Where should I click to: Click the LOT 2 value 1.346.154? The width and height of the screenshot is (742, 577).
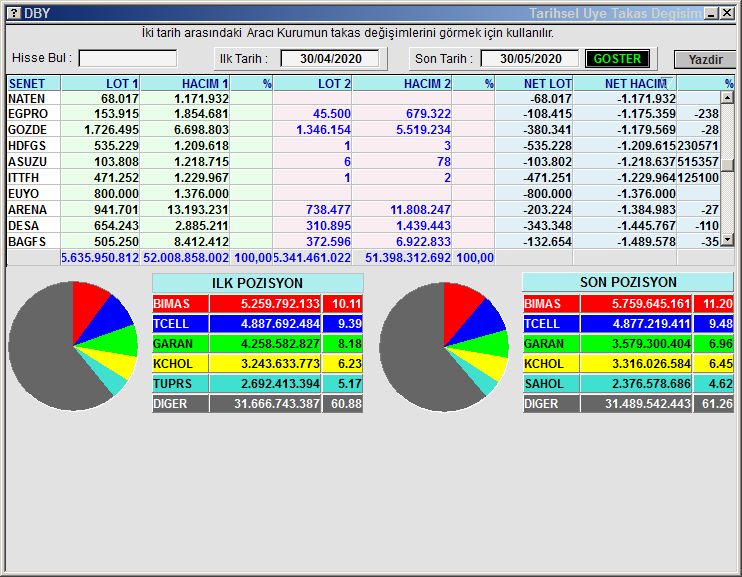[x=323, y=130]
